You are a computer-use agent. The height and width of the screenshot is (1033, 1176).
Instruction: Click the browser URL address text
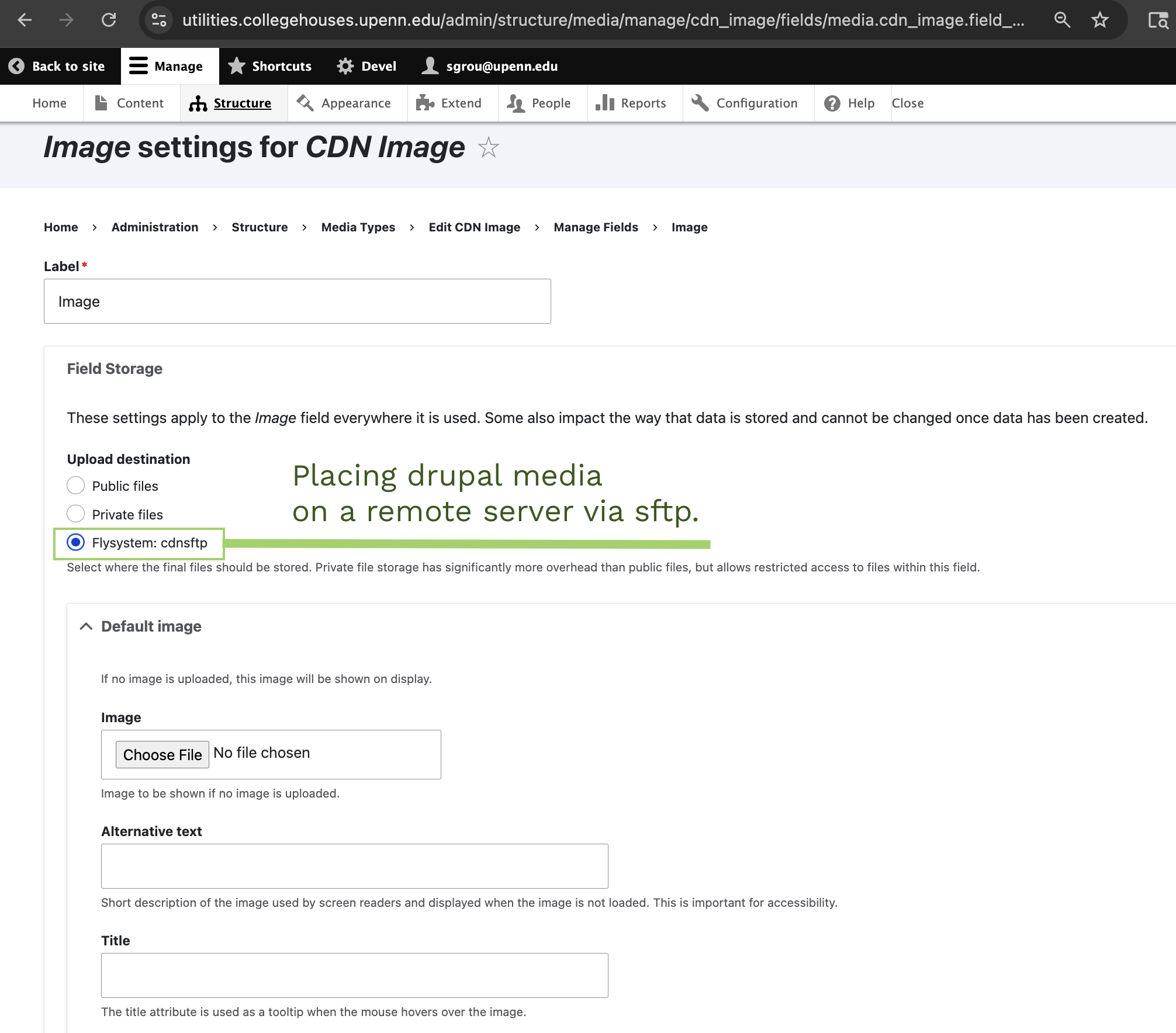603,20
